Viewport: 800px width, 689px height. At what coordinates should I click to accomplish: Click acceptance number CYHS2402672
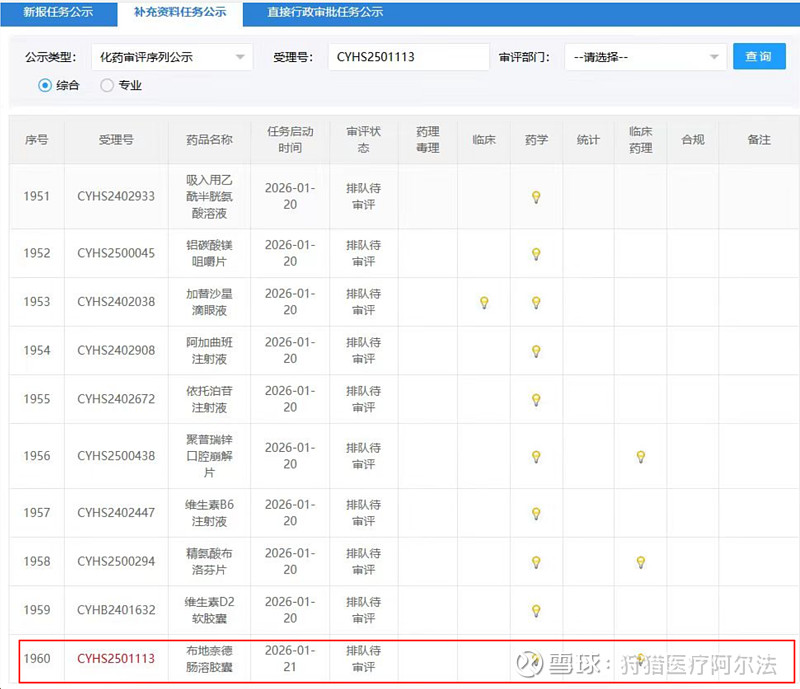tap(116, 399)
